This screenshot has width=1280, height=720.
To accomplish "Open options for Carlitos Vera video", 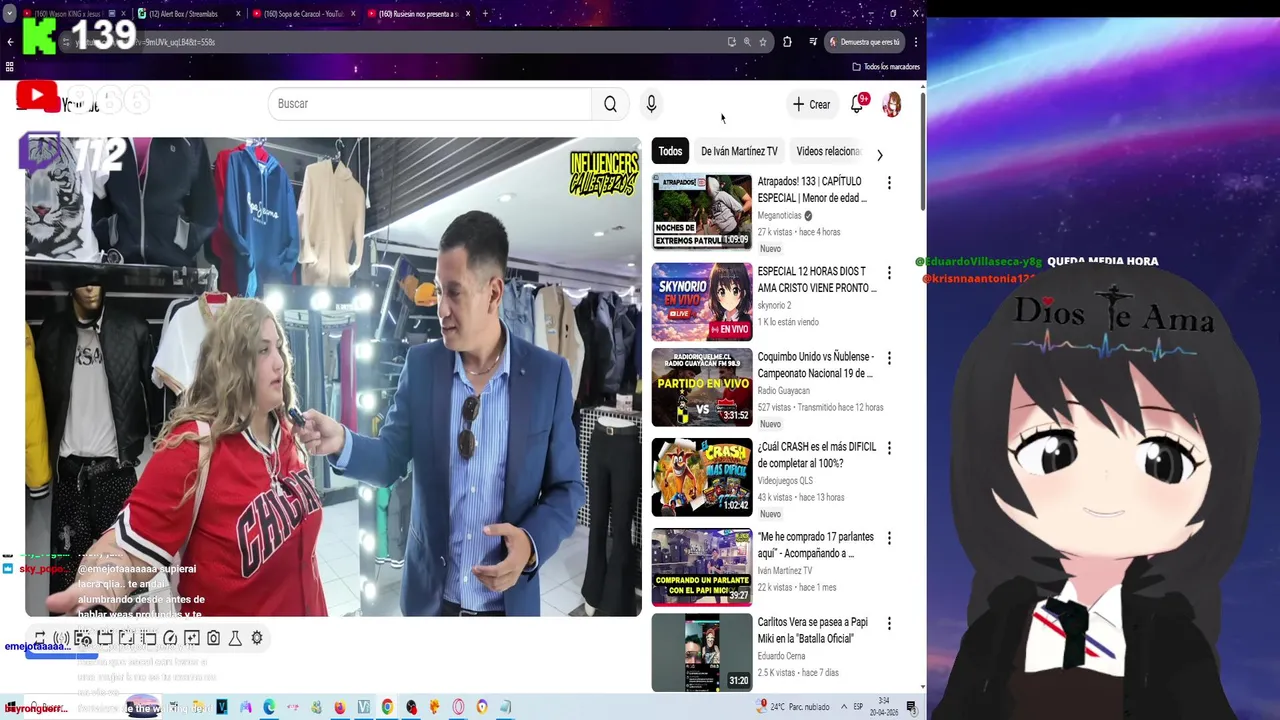I will (x=889, y=623).
